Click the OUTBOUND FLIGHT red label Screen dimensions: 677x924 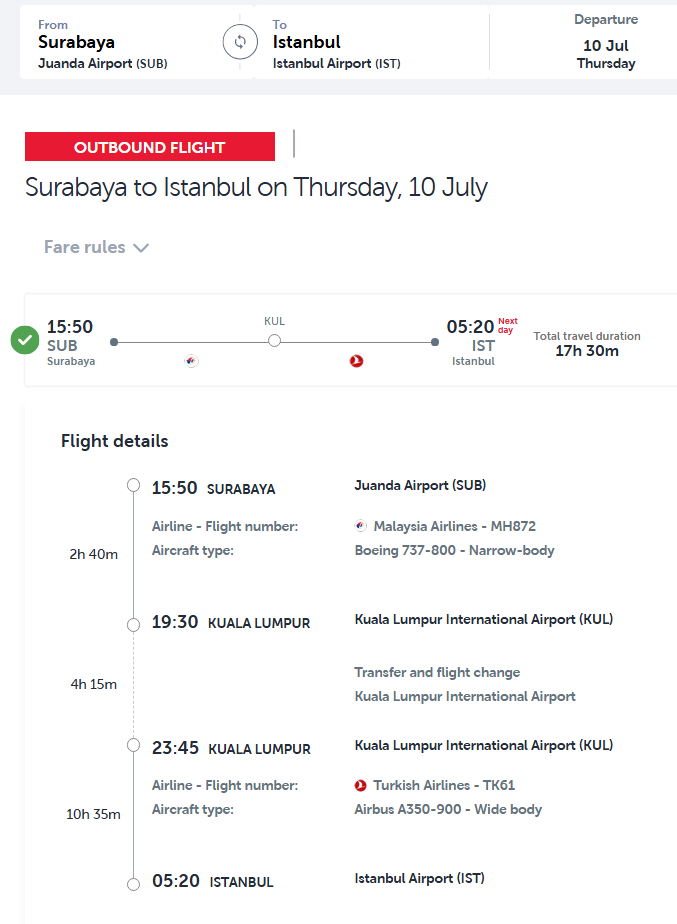(x=150, y=147)
